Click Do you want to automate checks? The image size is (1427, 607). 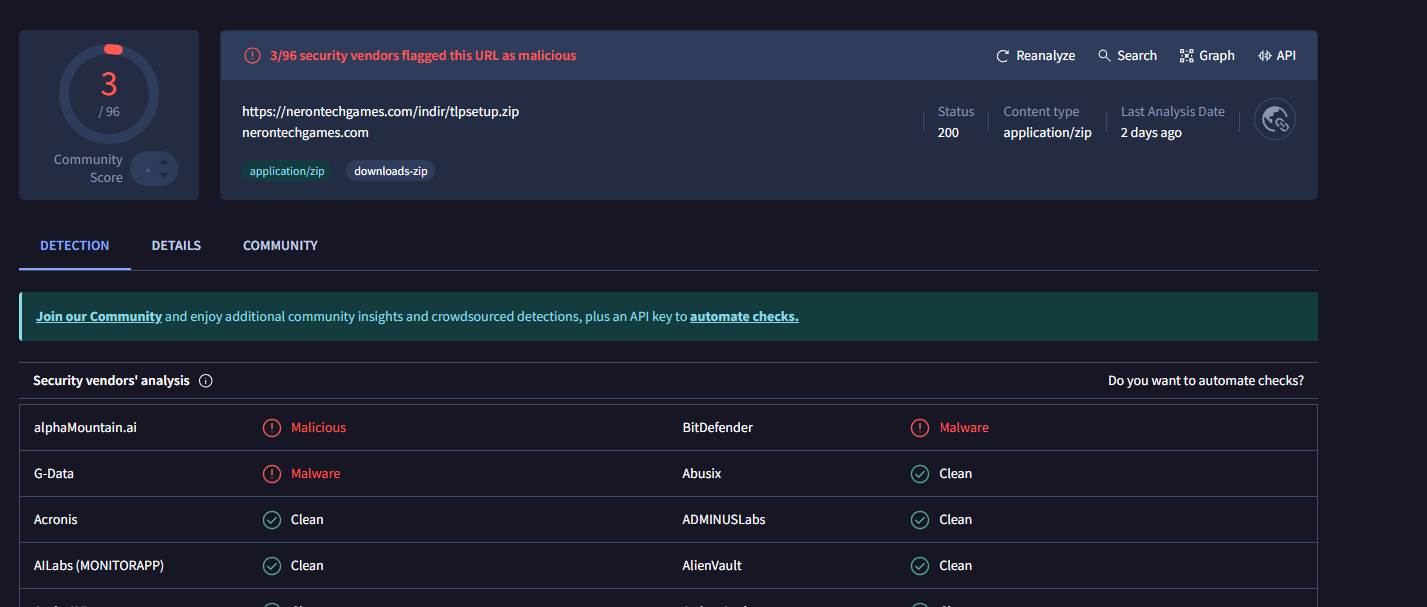(x=1206, y=381)
